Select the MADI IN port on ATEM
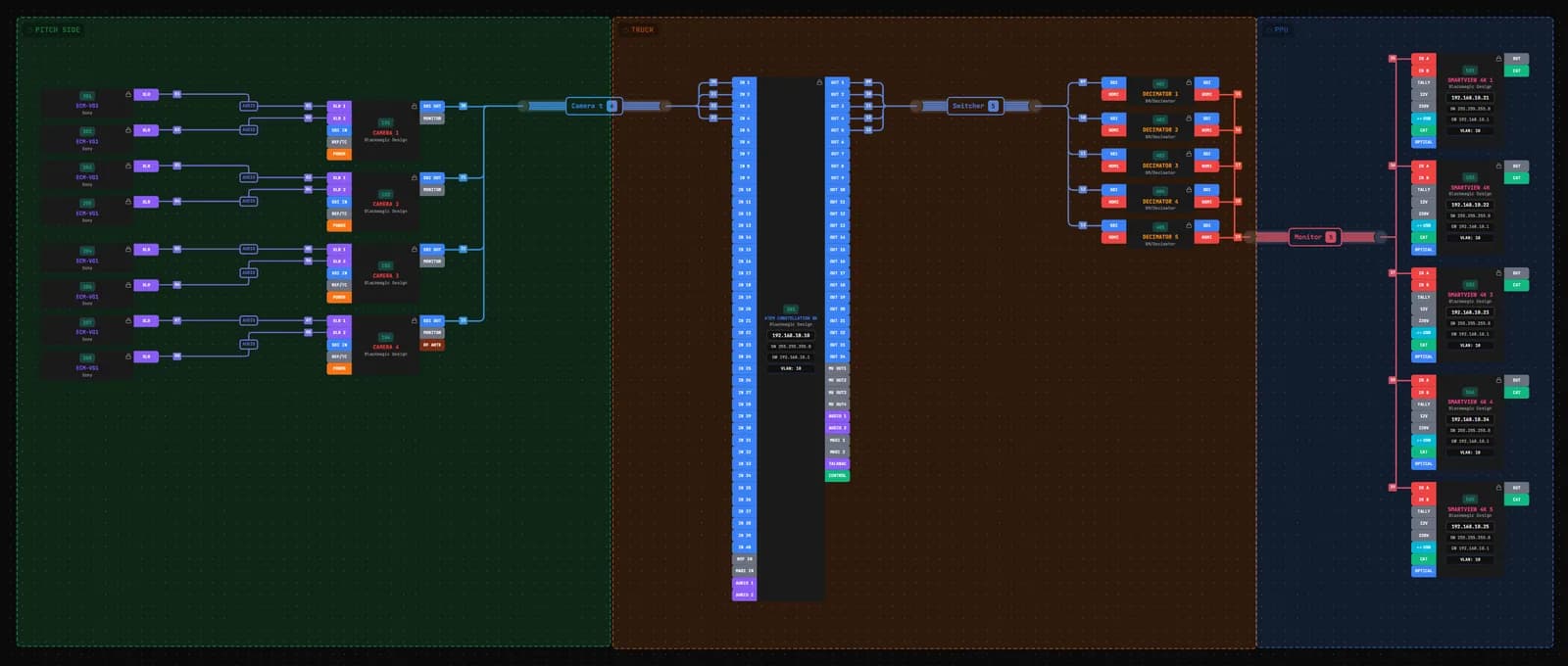 [x=745, y=571]
